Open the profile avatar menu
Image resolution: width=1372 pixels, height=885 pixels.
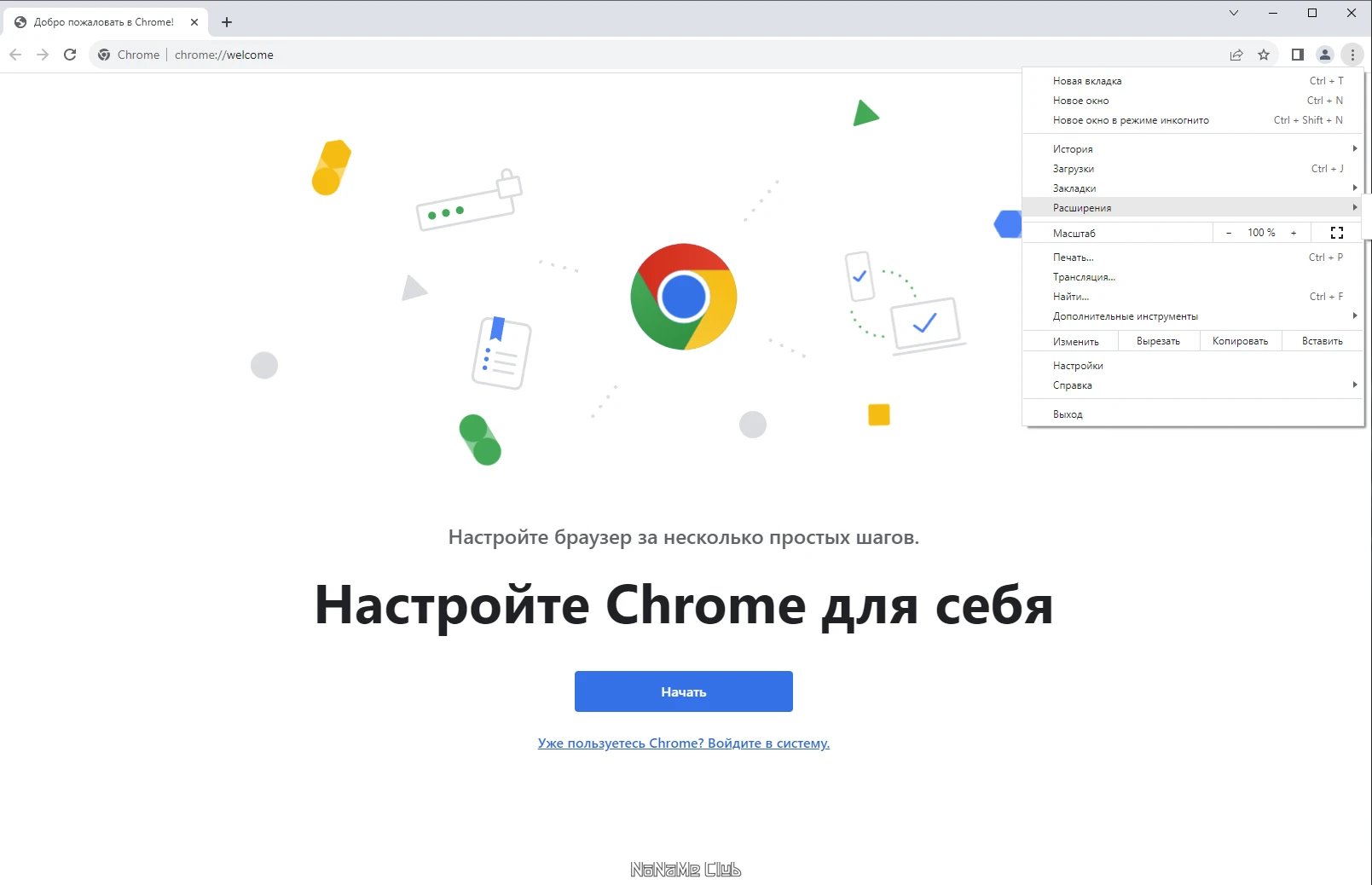1325,55
